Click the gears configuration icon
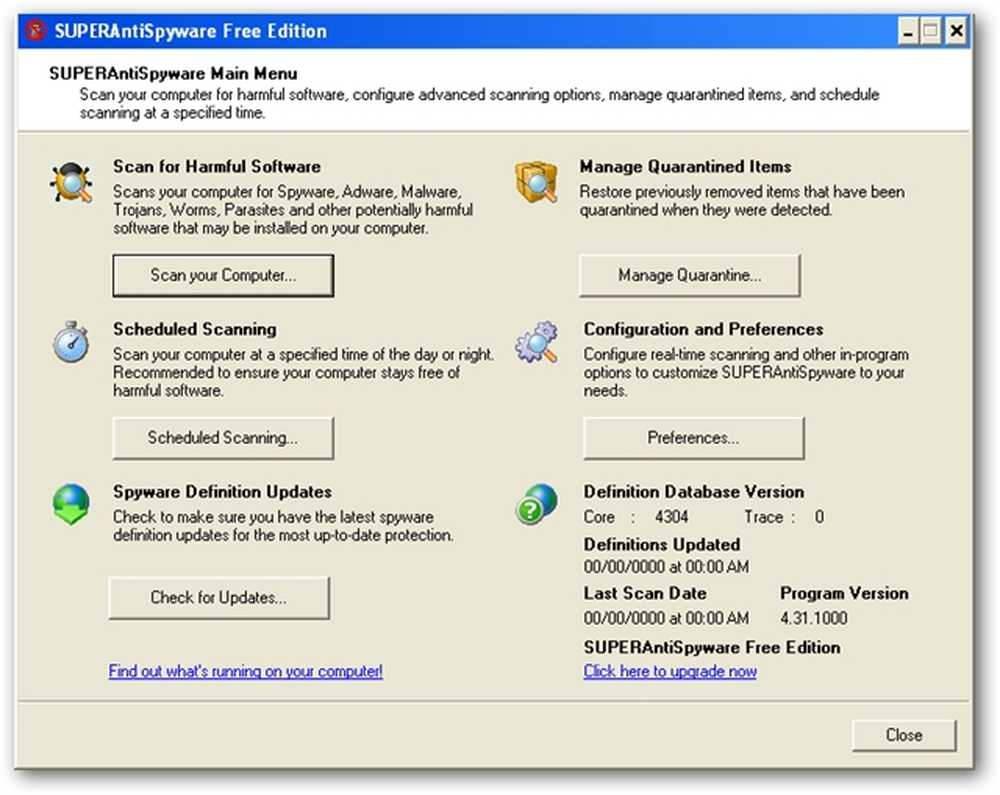Screen dimensions: 1000x795 536,342
